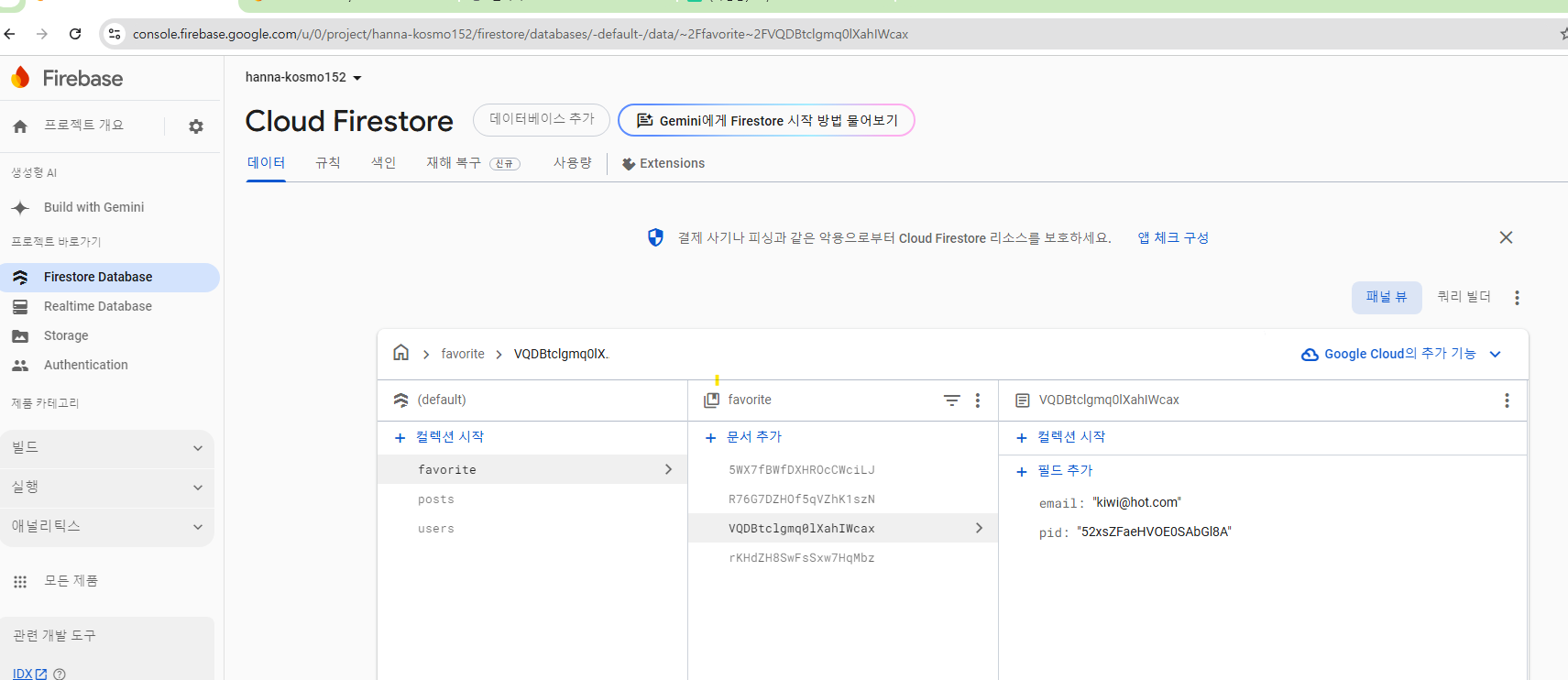The width and height of the screenshot is (1568, 680).
Task: Click the browser address bar URL
Action: pos(521,34)
